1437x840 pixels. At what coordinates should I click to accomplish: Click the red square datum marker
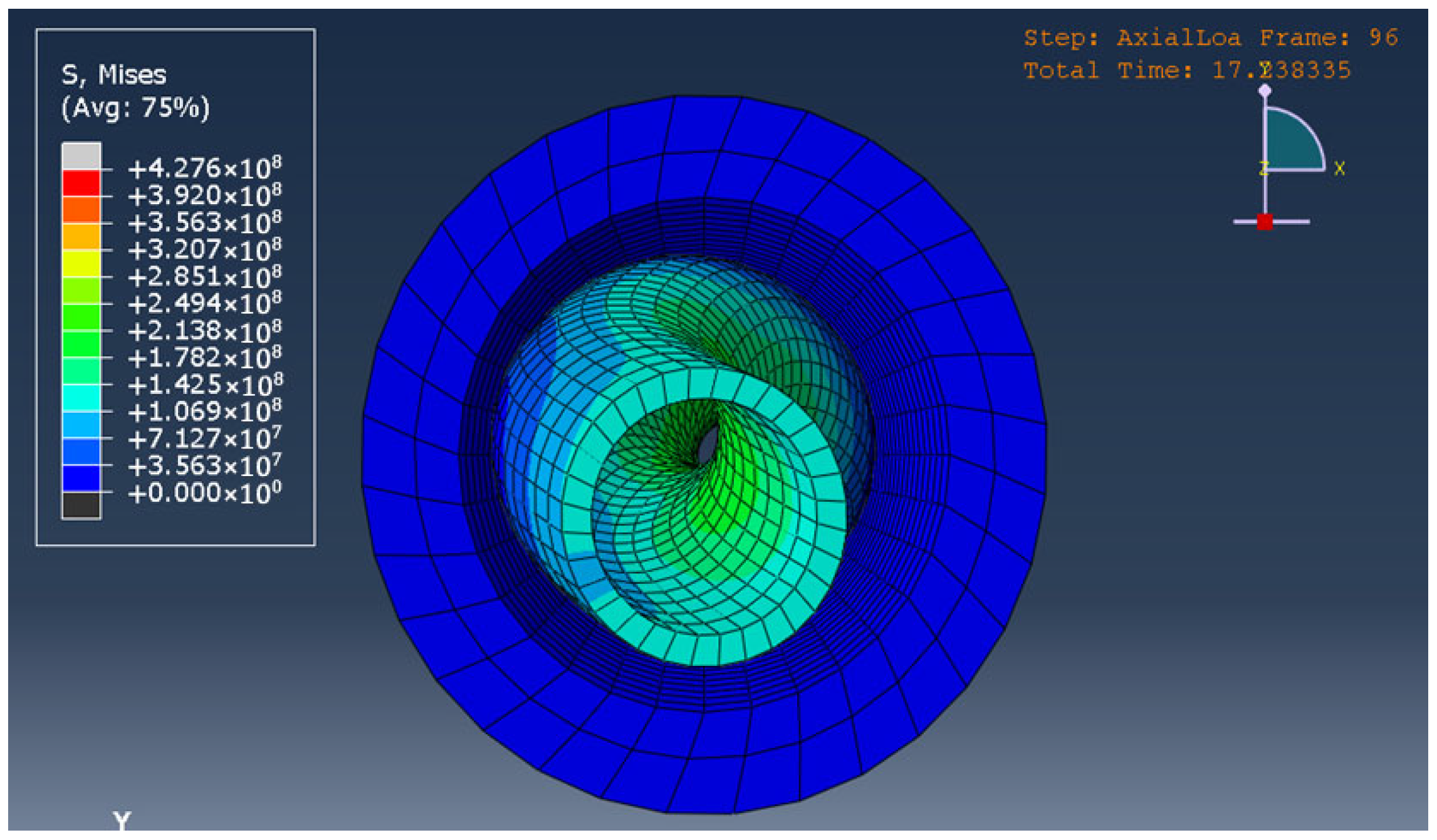[x=1265, y=222]
